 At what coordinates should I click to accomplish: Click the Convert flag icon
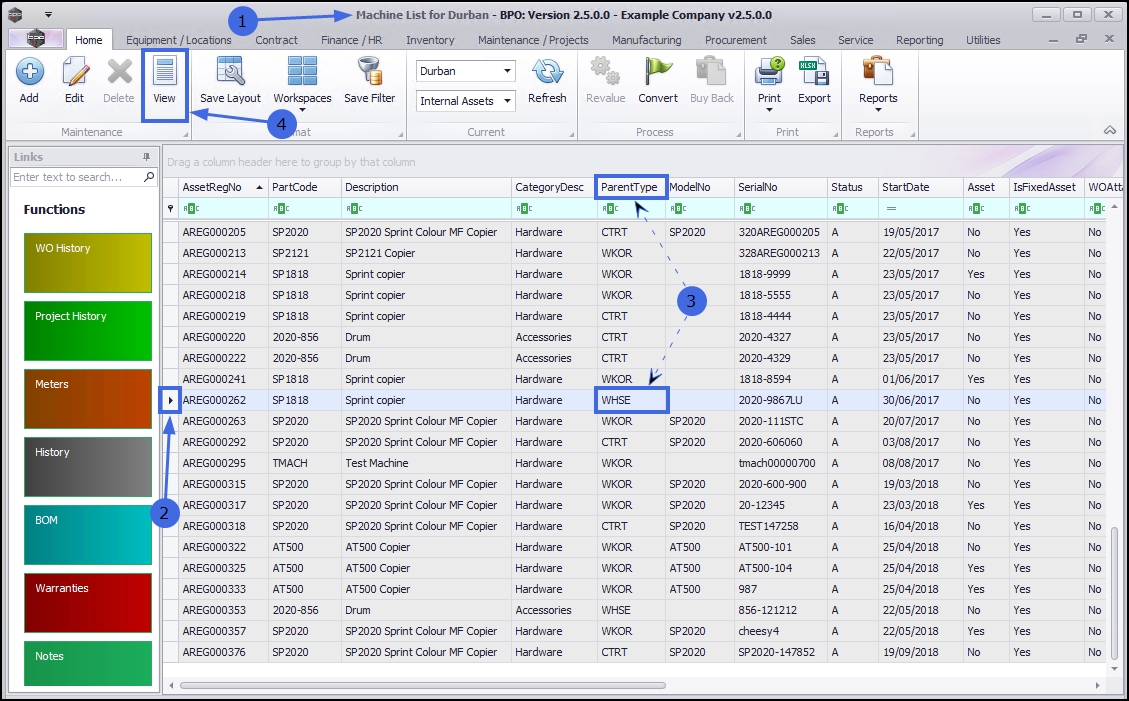(658, 73)
